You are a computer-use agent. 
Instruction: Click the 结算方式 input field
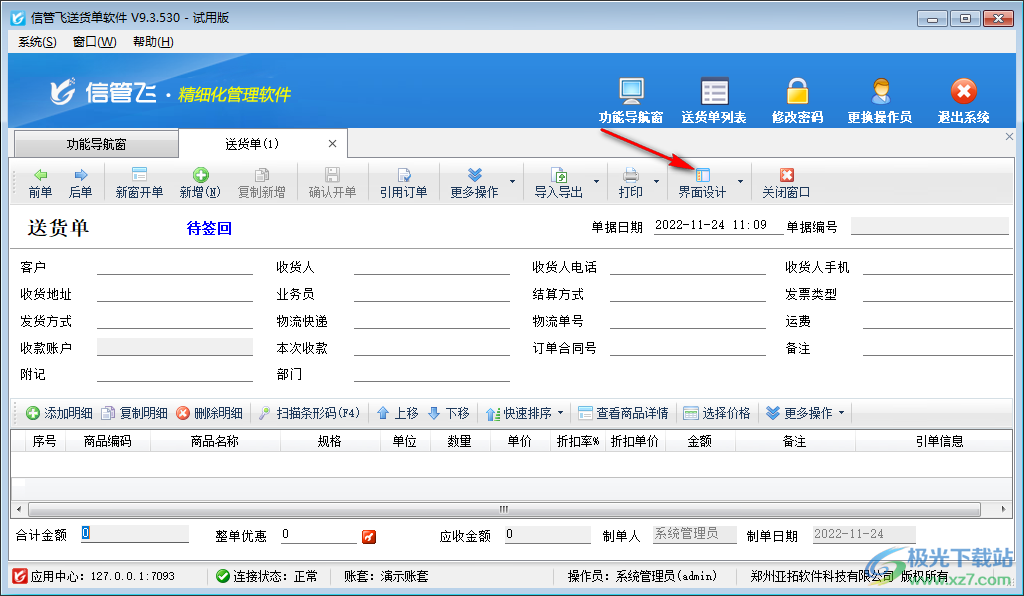pos(688,294)
